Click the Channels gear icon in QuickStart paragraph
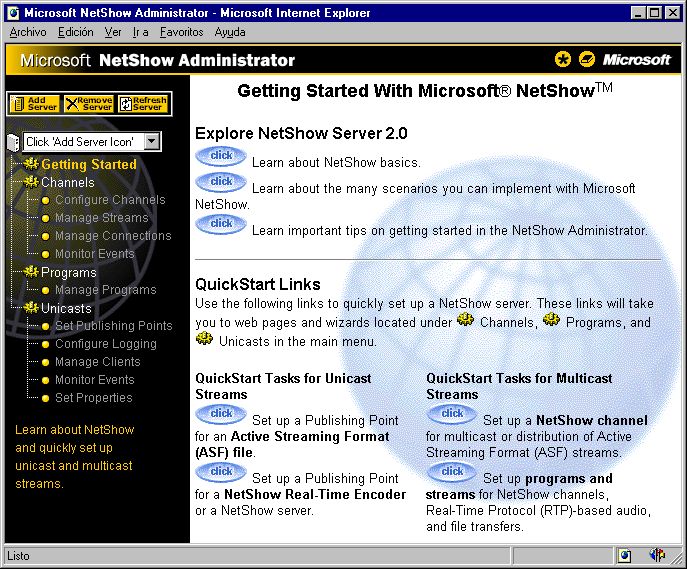Image resolution: width=687 pixels, height=569 pixels. pyautogui.click(x=465, y=319)
